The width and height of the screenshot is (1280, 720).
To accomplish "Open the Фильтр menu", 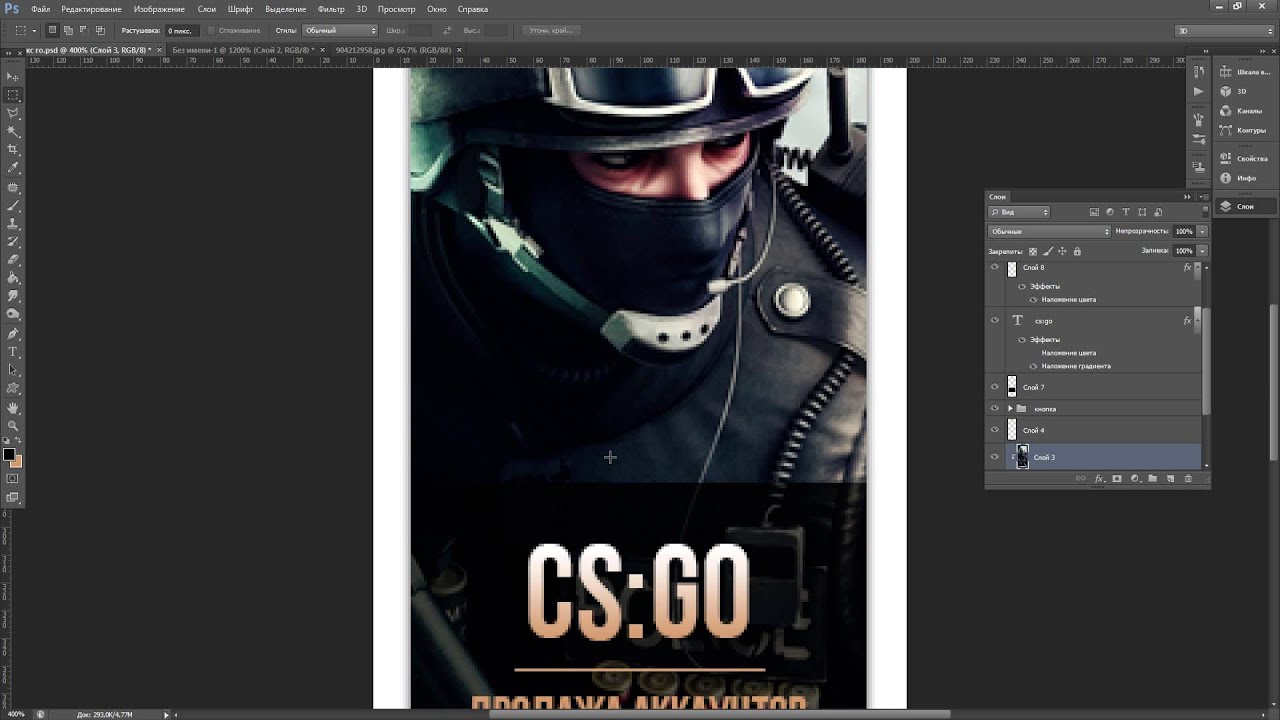I will click(331, 9).
